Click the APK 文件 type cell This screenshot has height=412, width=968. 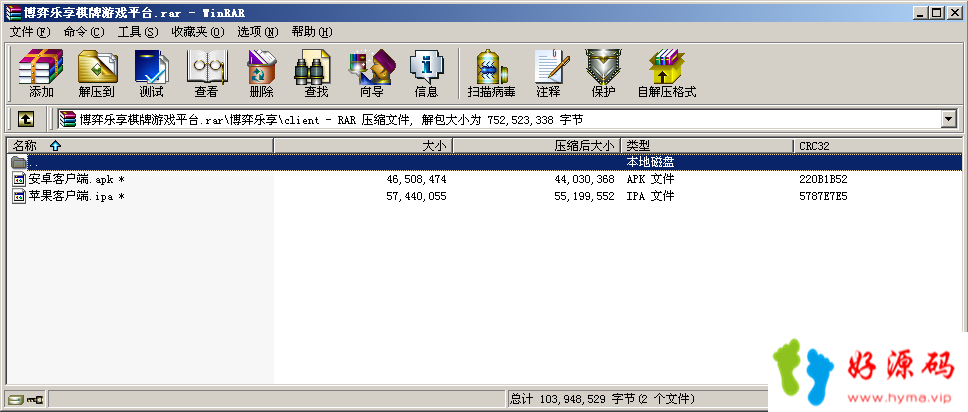(x=651, y=180)
